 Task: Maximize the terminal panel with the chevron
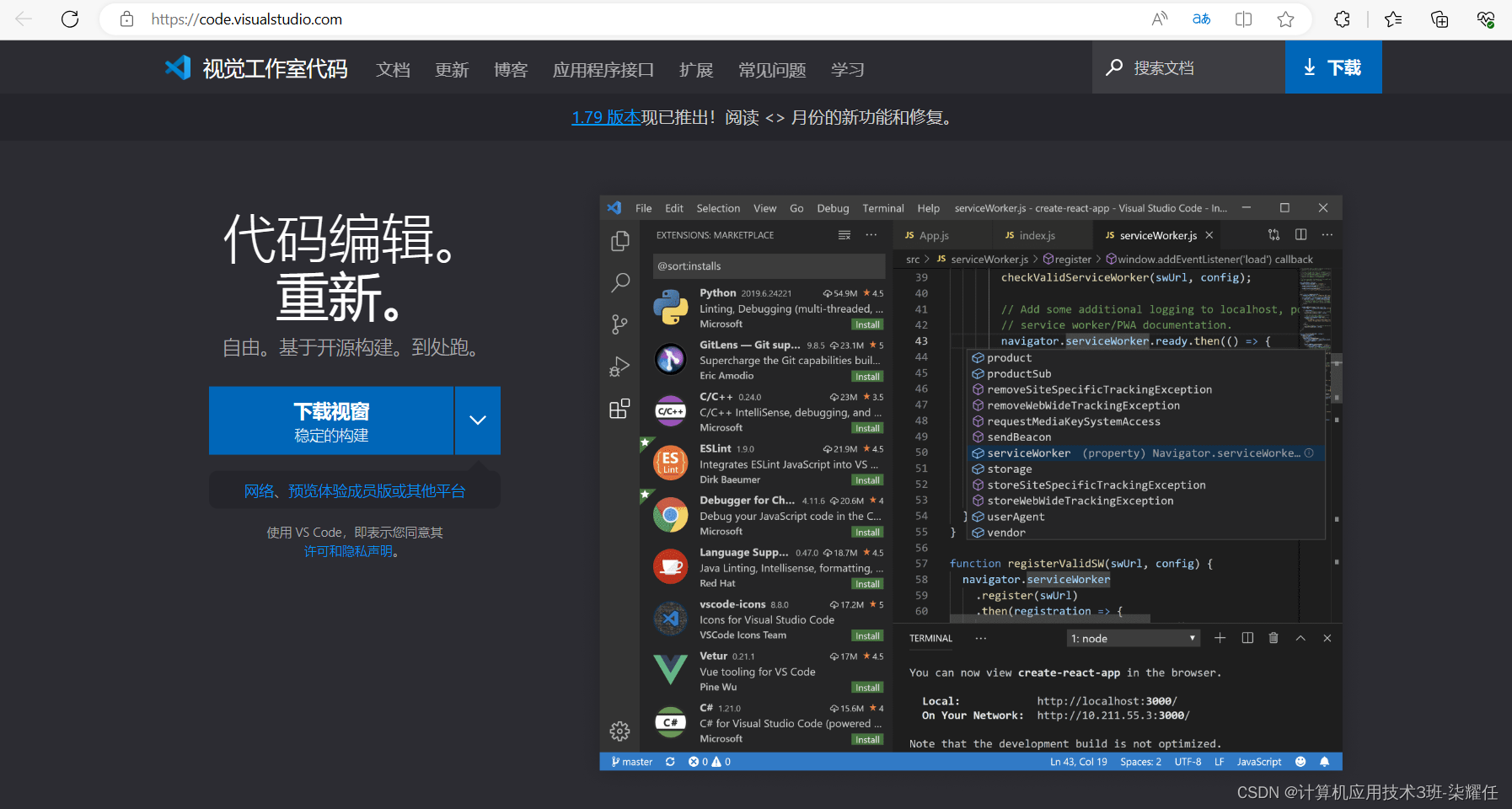click(1300, 638)
